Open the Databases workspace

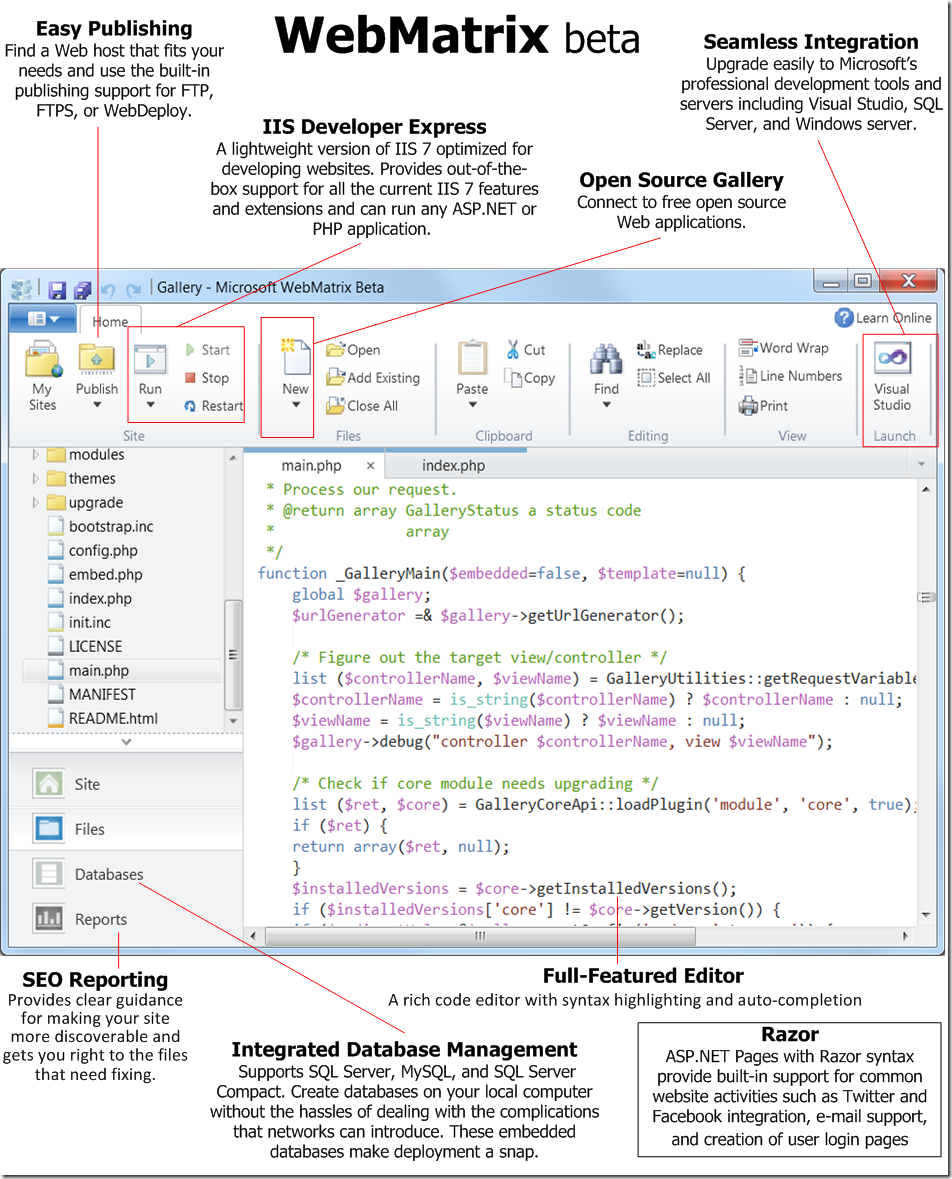(126, 874)
